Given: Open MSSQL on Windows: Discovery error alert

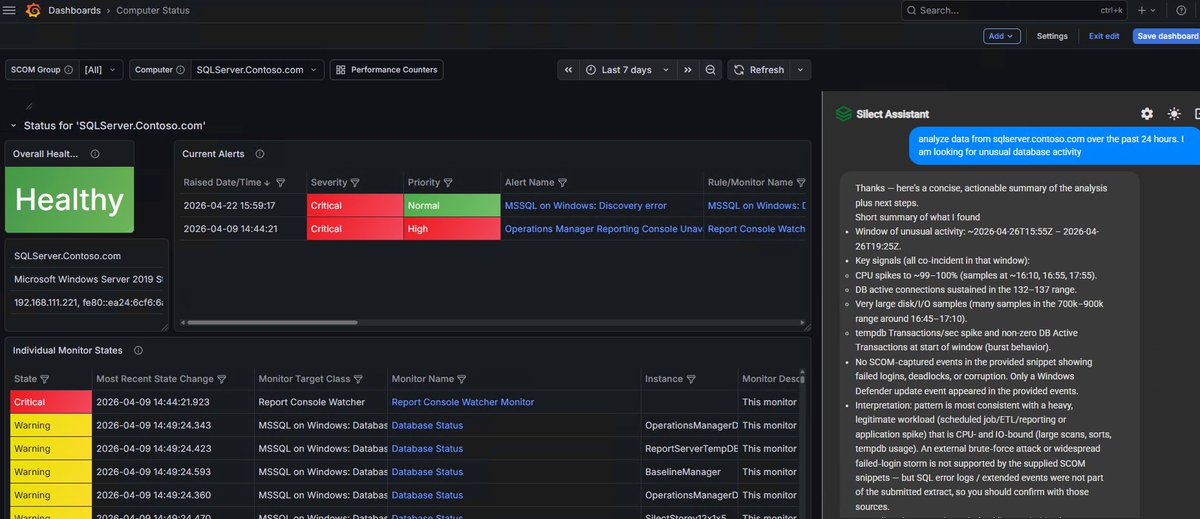Looking at the screenshot, I should point(585,205).
